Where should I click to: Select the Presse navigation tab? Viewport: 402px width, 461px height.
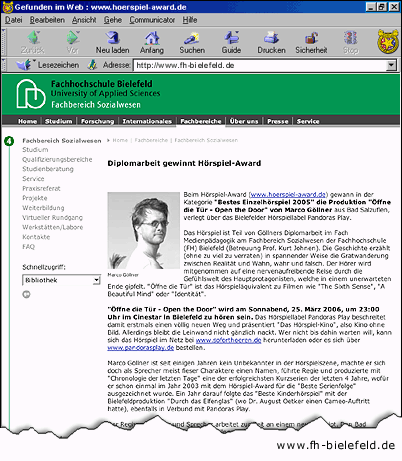pos(278,121)
